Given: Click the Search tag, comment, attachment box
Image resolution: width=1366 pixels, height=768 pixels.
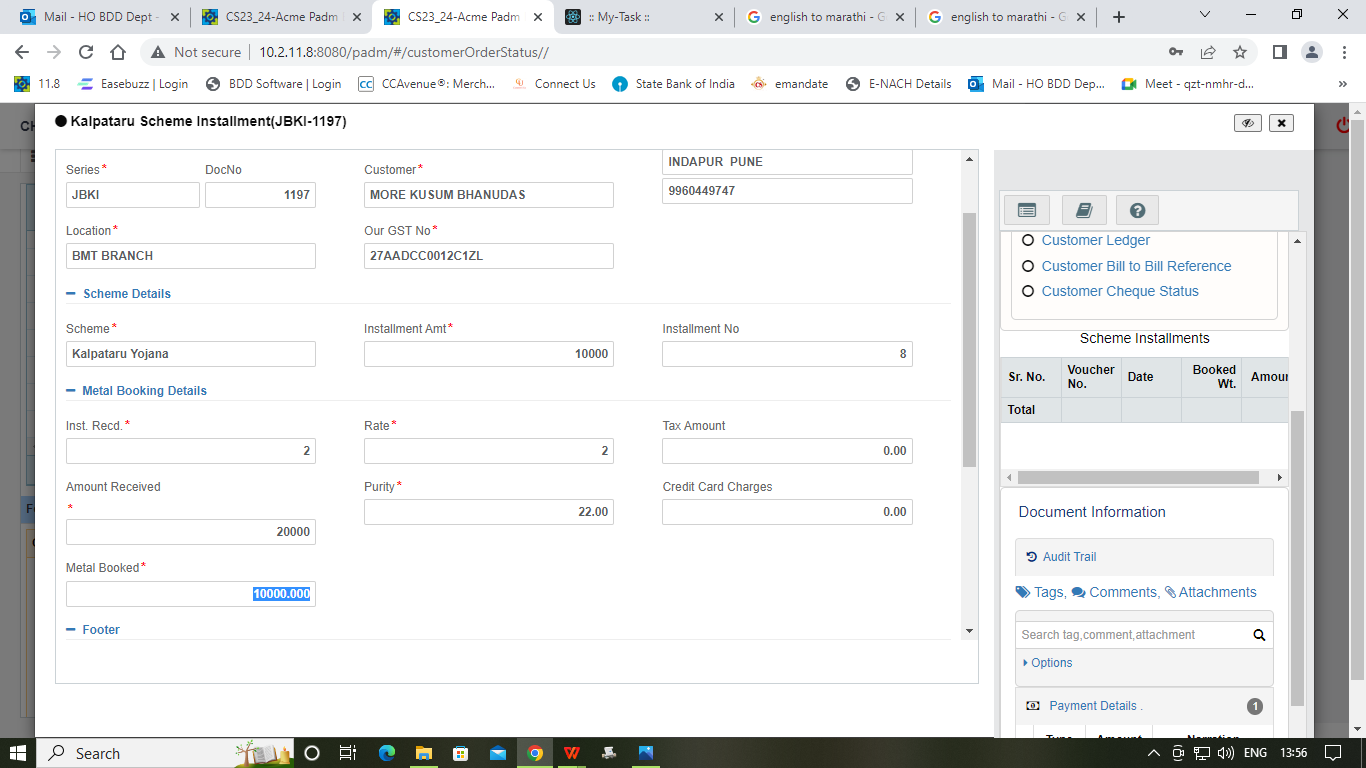Looking at the screenshot, I should click(x=1134, y=635).
